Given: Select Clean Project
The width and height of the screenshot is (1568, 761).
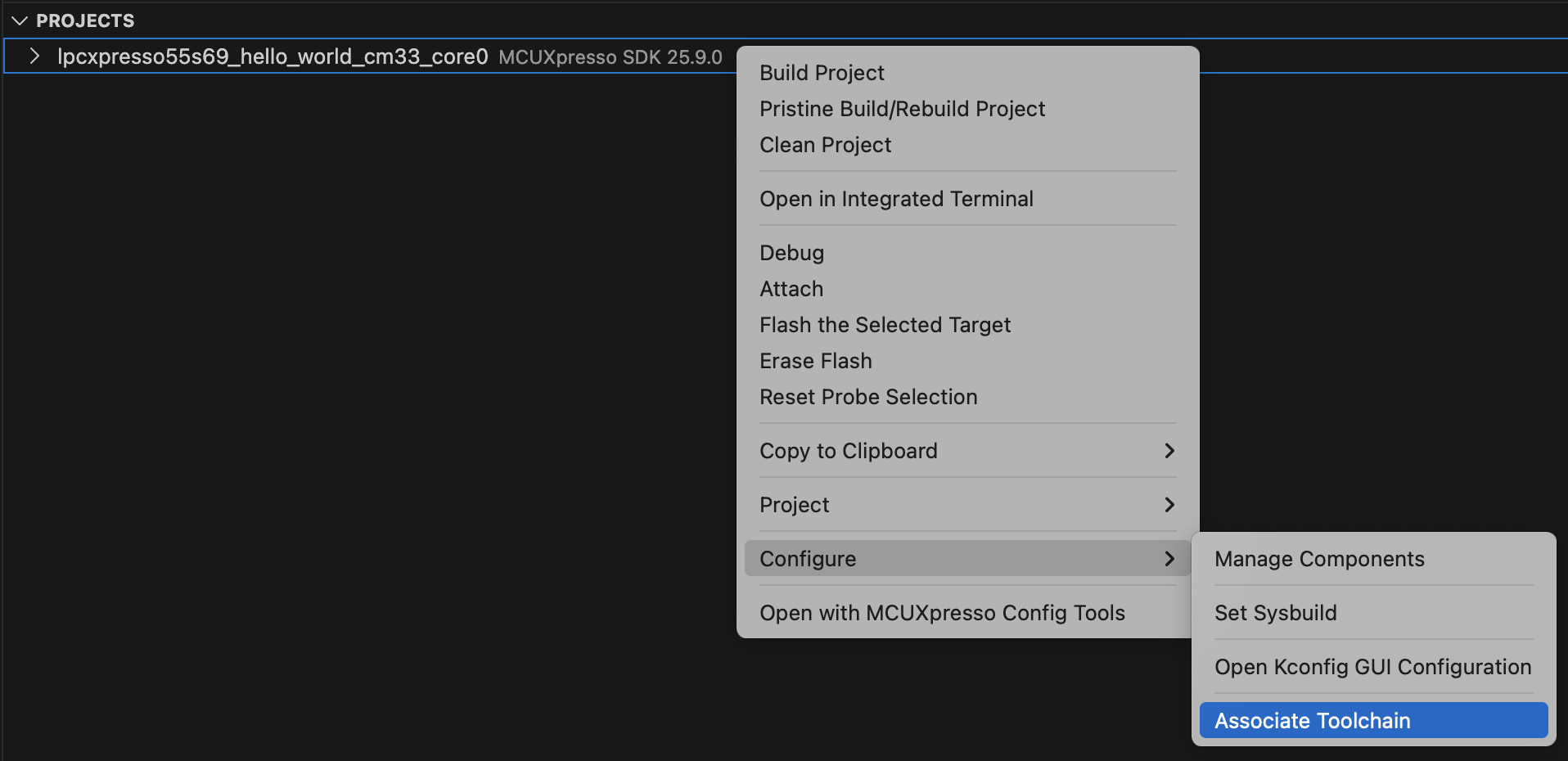Looking at the screenshot, I should coord(825,145).
